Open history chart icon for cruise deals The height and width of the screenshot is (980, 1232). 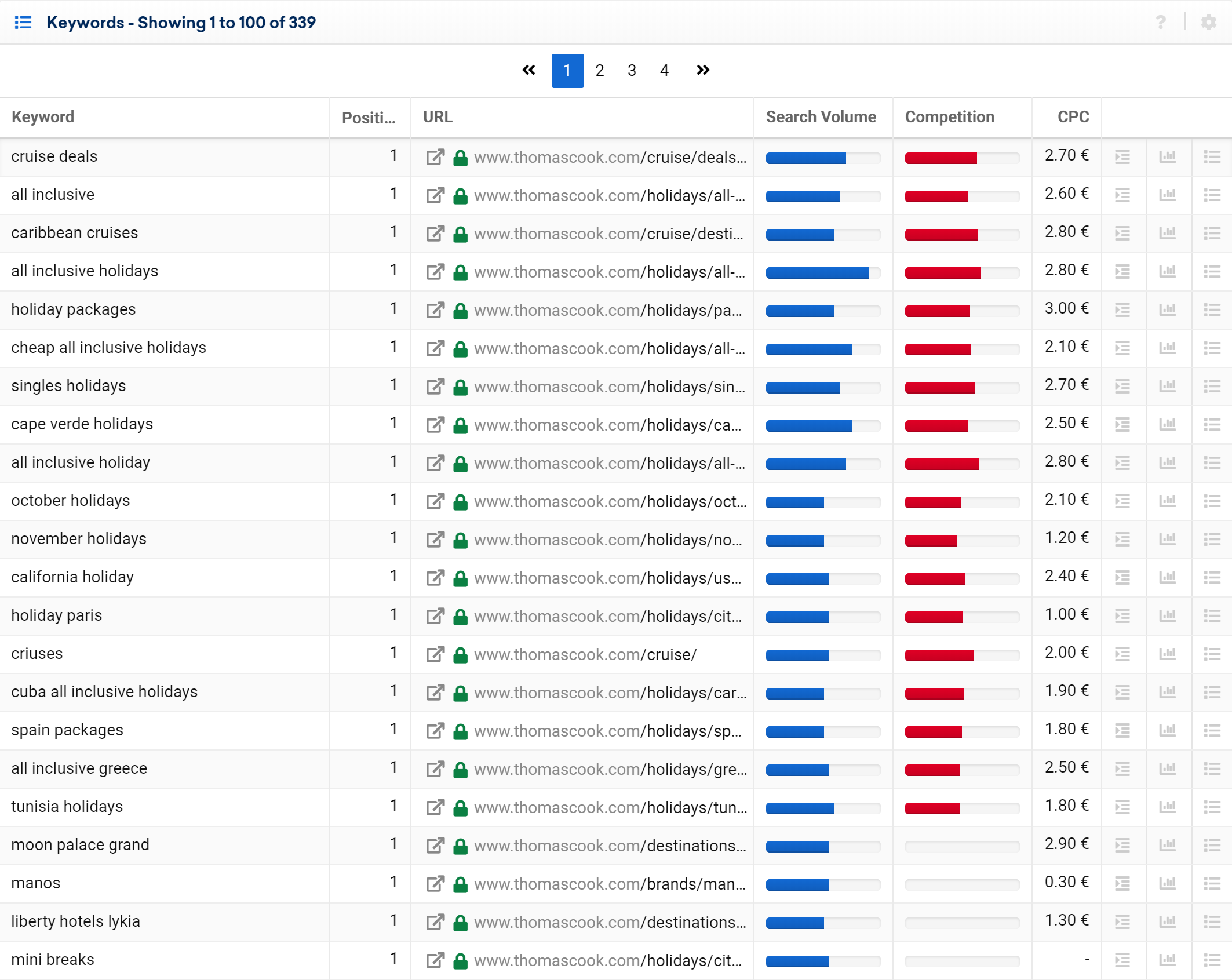[x=1168, y=156]
